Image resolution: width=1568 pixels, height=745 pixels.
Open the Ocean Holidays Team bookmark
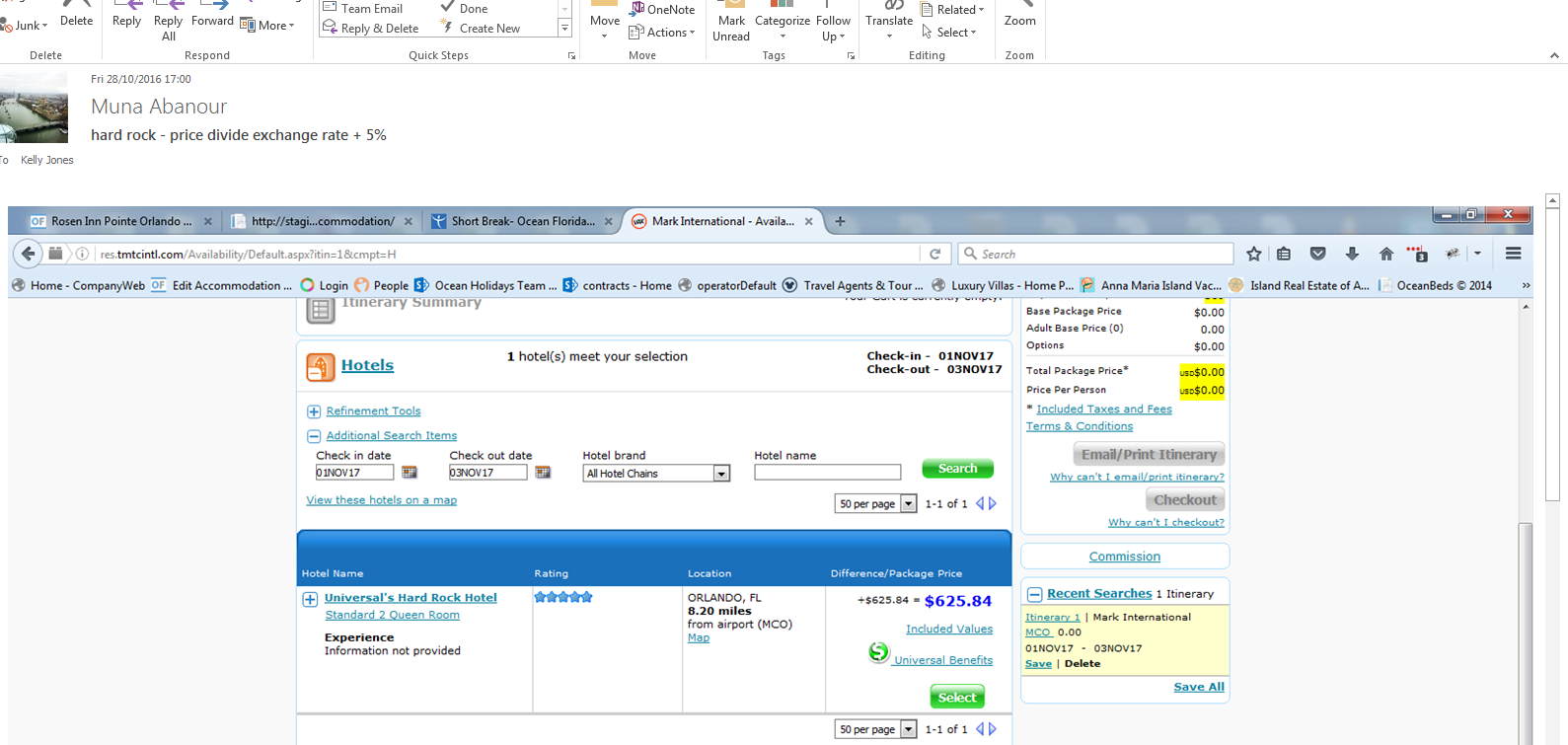point(485,285)
